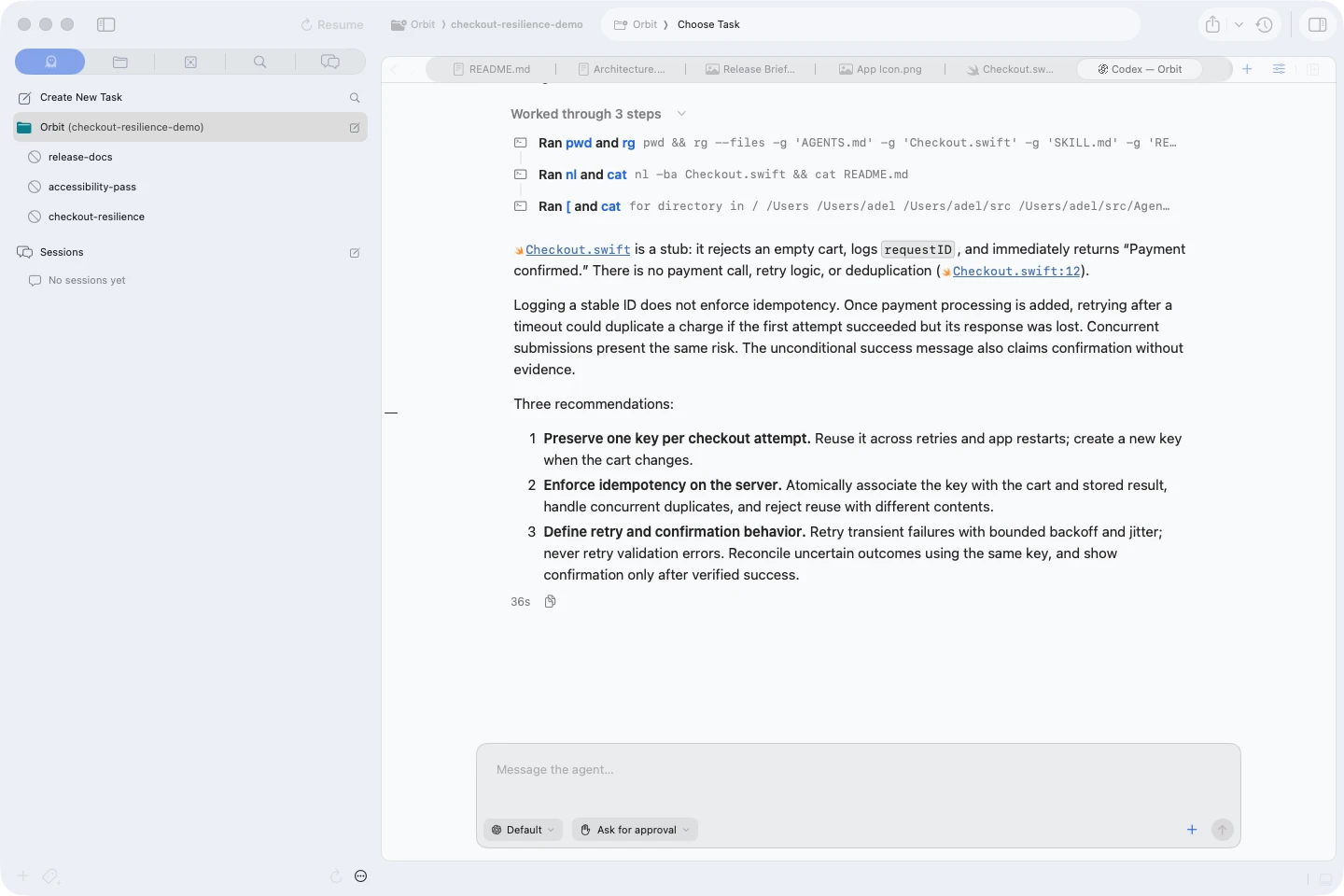Click the search icon beside Create New Task
This screenshot has width=1344, height=896.
click(355, 97)
